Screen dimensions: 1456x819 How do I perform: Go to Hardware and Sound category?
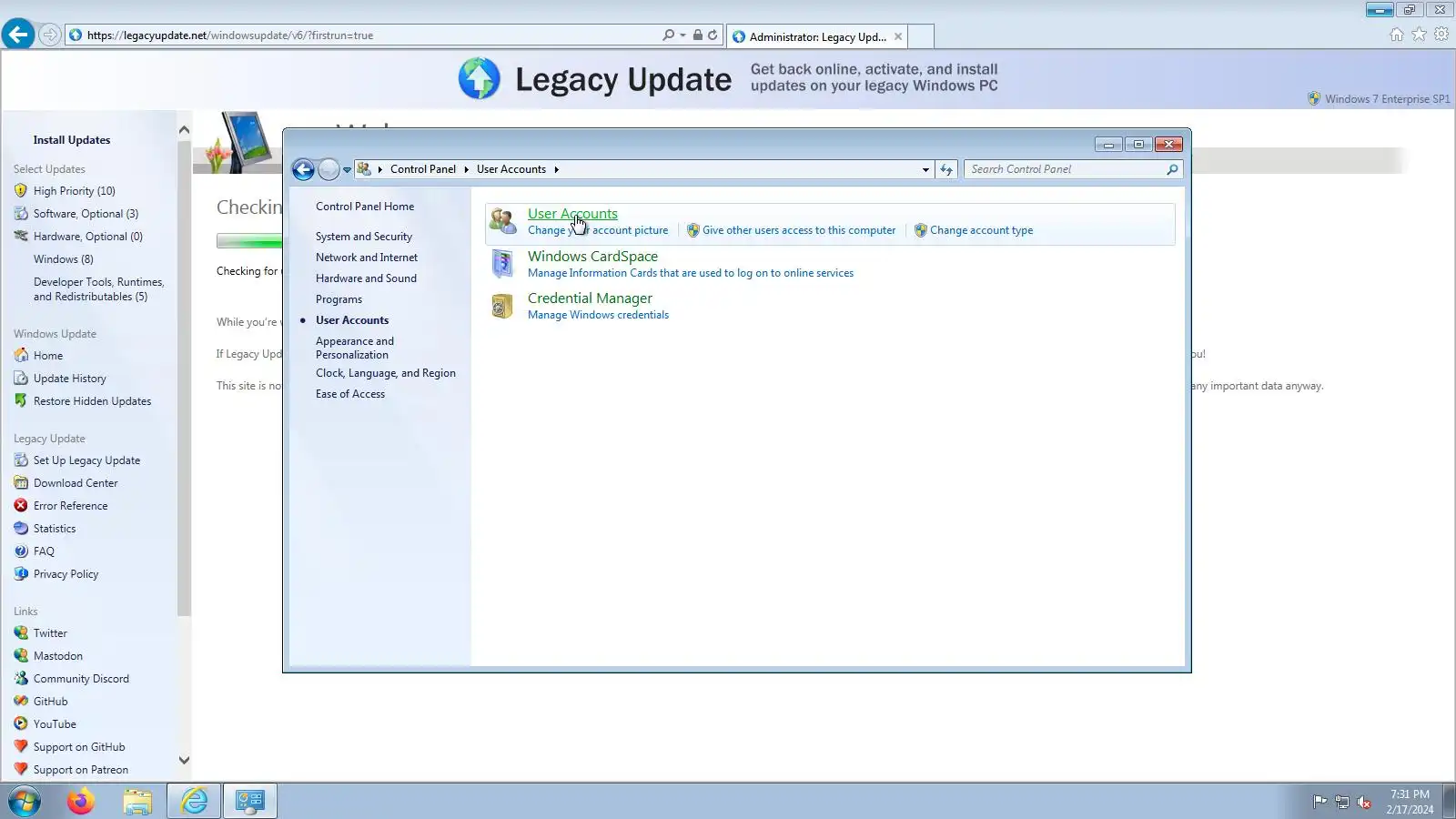pyautogui.click(x=366, y=278)
